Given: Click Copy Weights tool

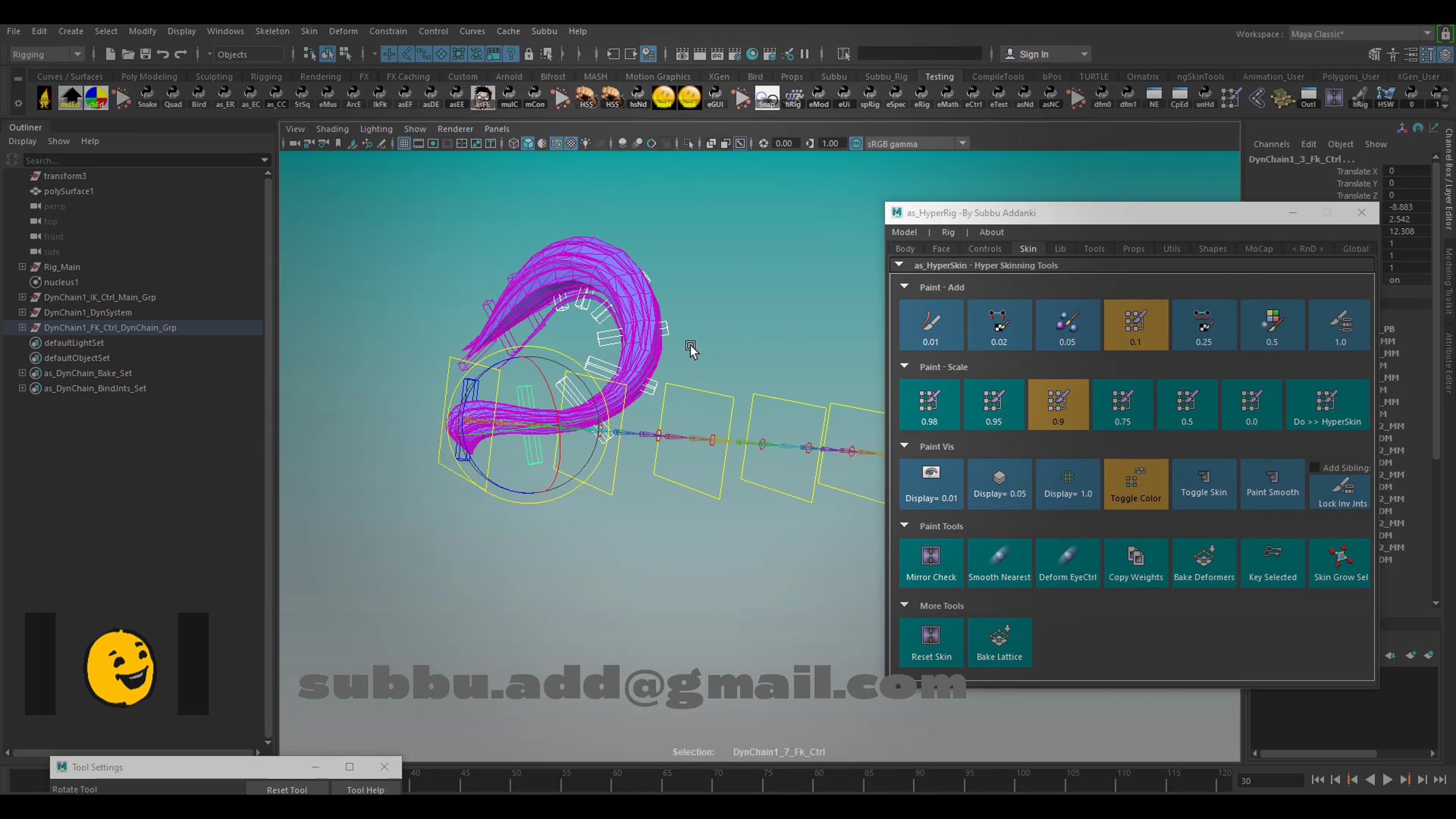Looking at the screenshot, I should [1136, 564].
